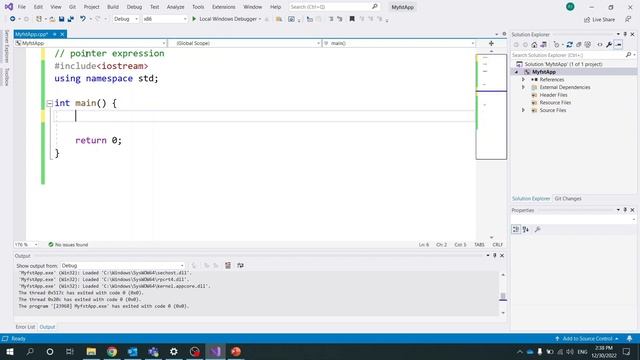Switch to the Git Changes tab
Viewport: 640px width, 360px height.
click(568, 199)
